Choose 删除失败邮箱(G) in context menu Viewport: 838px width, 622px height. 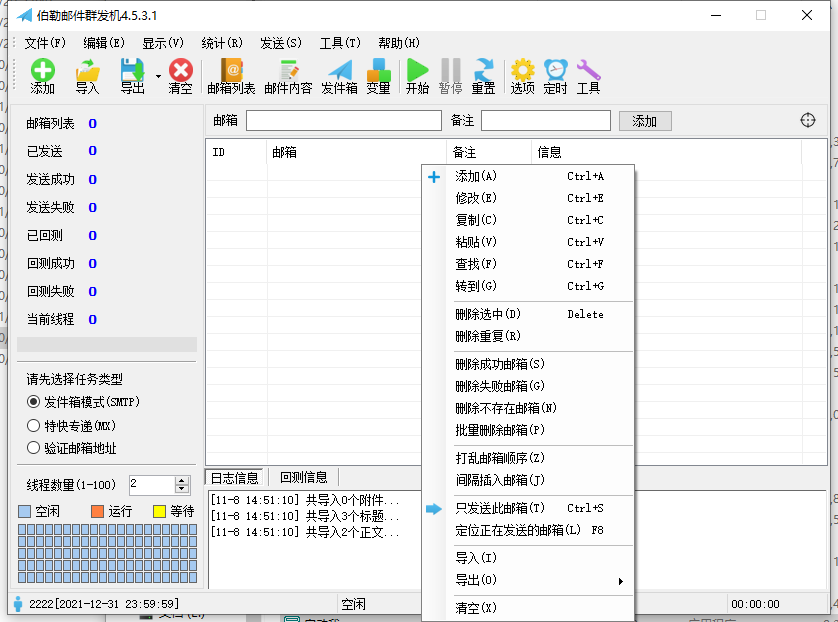(528, 386)
